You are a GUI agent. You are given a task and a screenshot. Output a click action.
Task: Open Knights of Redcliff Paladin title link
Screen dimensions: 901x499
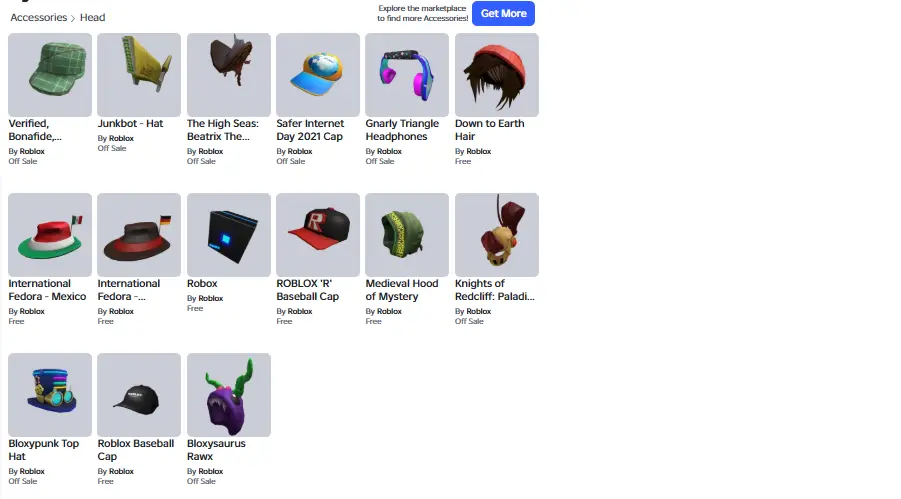click(495, 290)
